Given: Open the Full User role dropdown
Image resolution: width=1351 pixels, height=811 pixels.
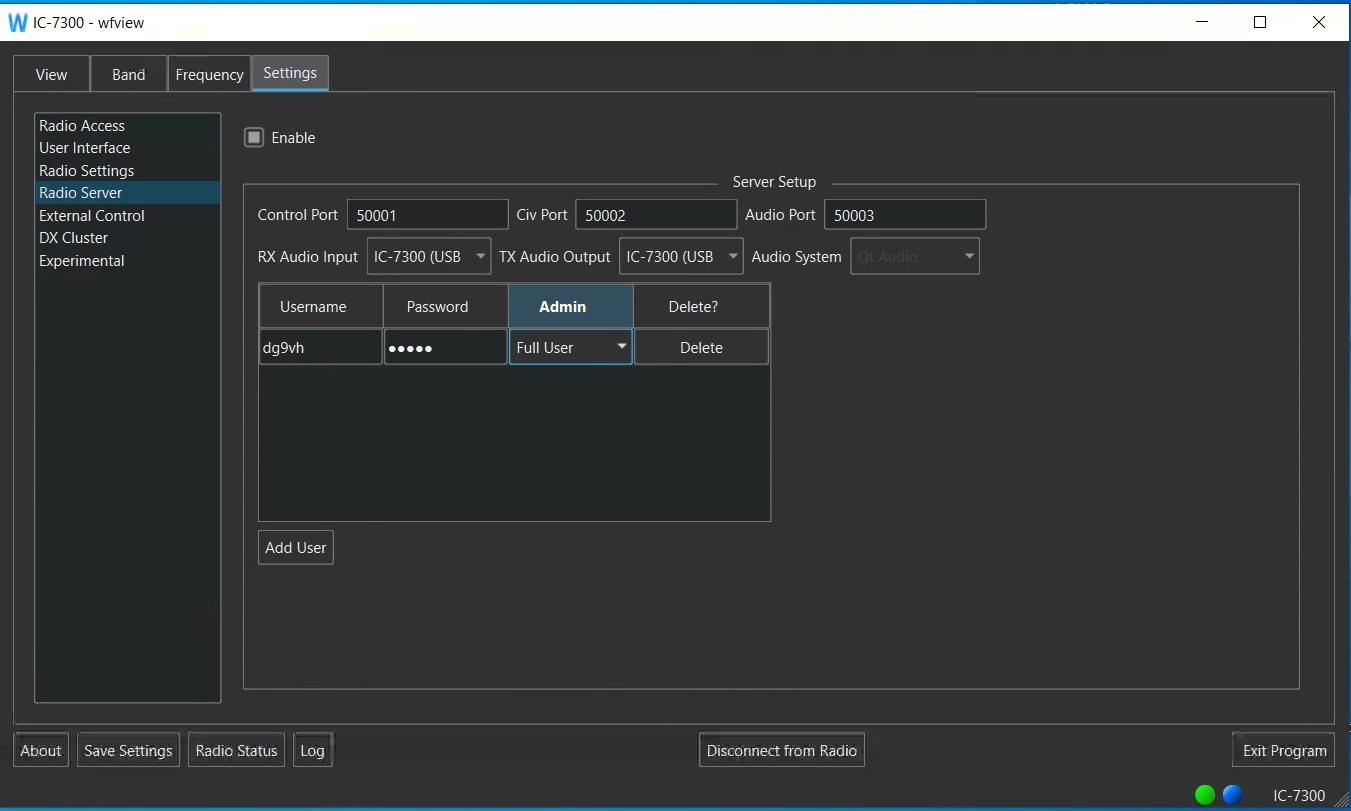Looking at the screenshot, I should coord(570,347).
